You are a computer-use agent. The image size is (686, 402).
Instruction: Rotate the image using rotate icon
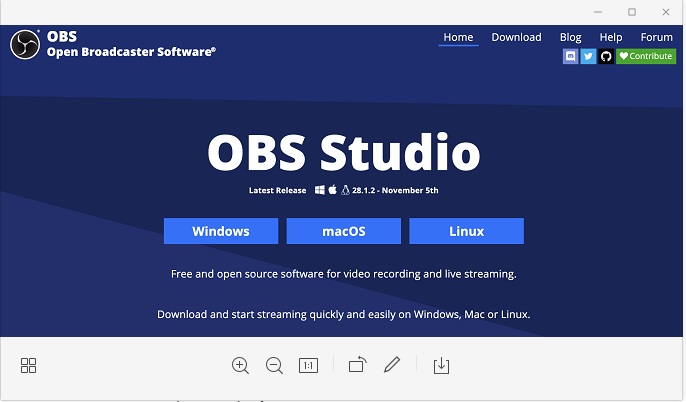click(x=357, y=366)
